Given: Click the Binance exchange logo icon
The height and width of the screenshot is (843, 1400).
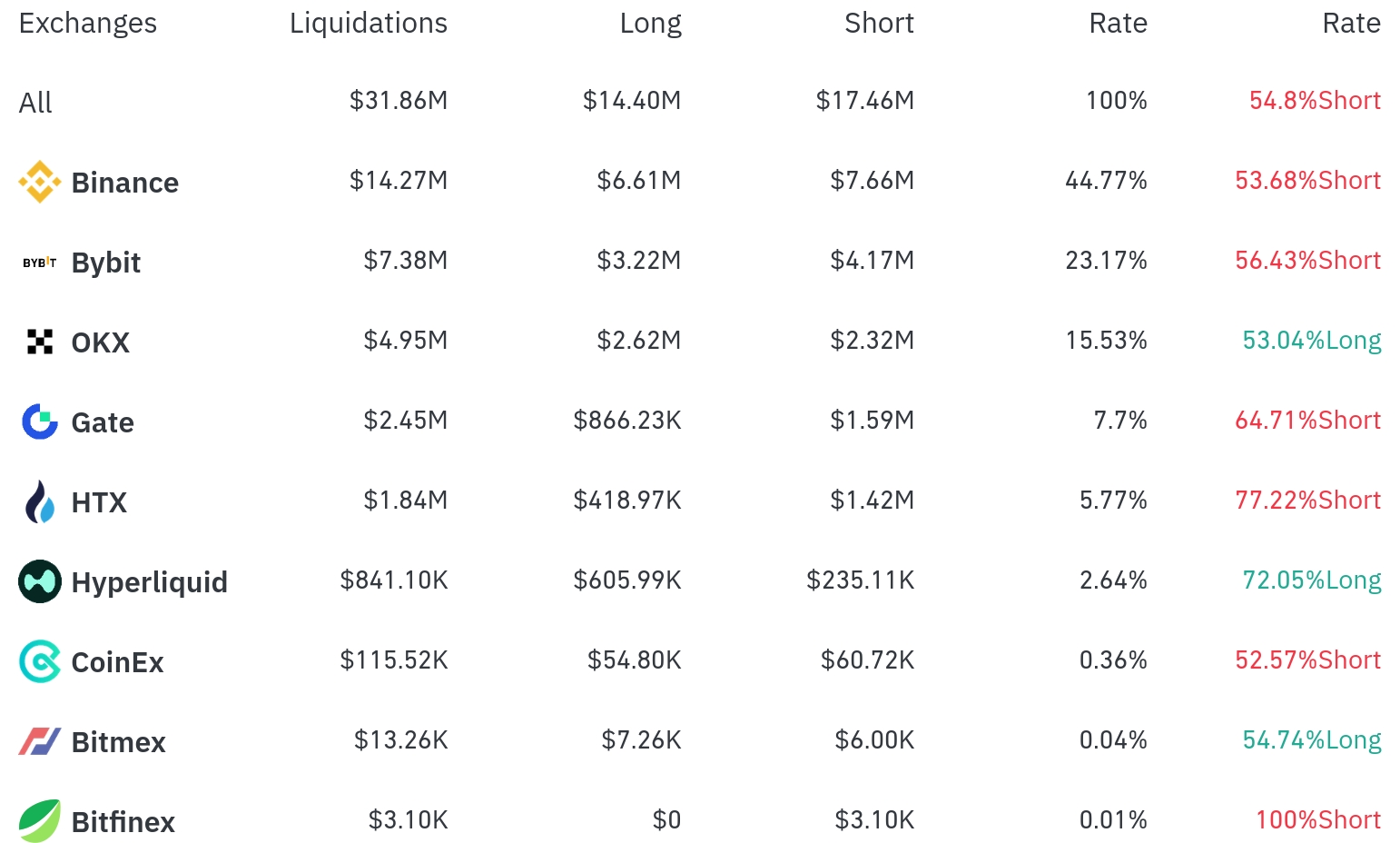Looking at the screenshot, I should coord(40,182).
